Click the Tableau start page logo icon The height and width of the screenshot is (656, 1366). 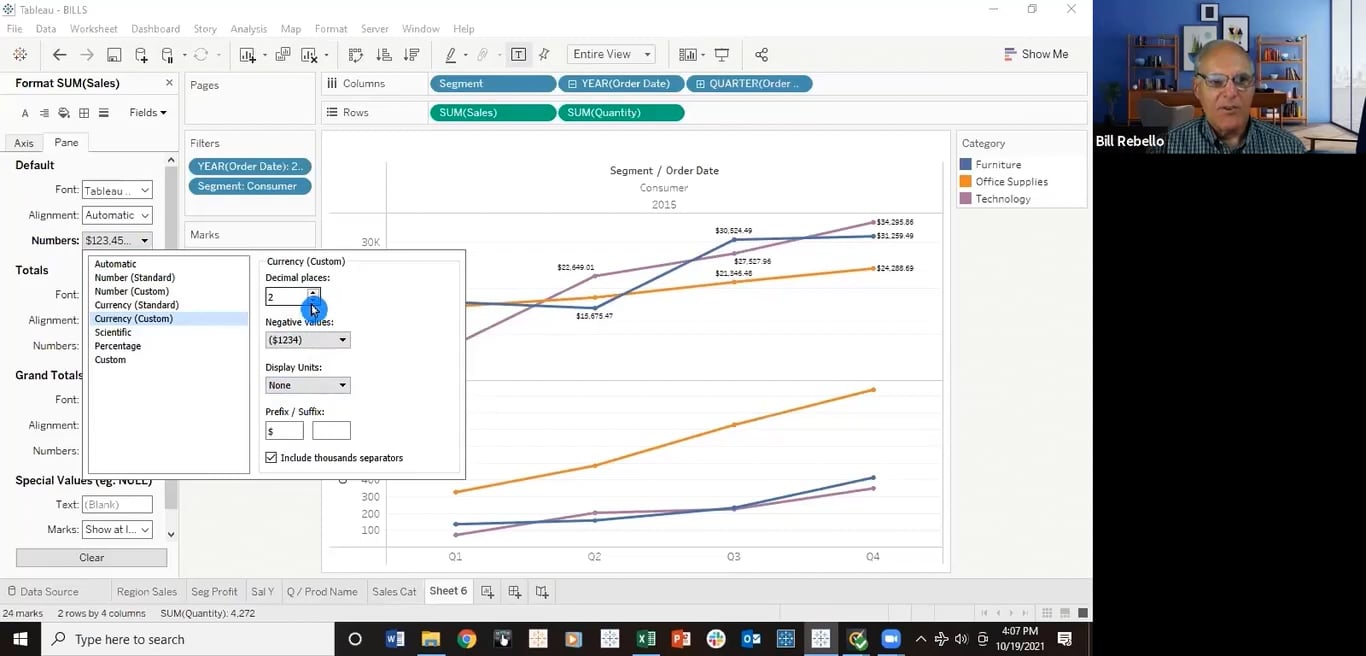point(20,54)
